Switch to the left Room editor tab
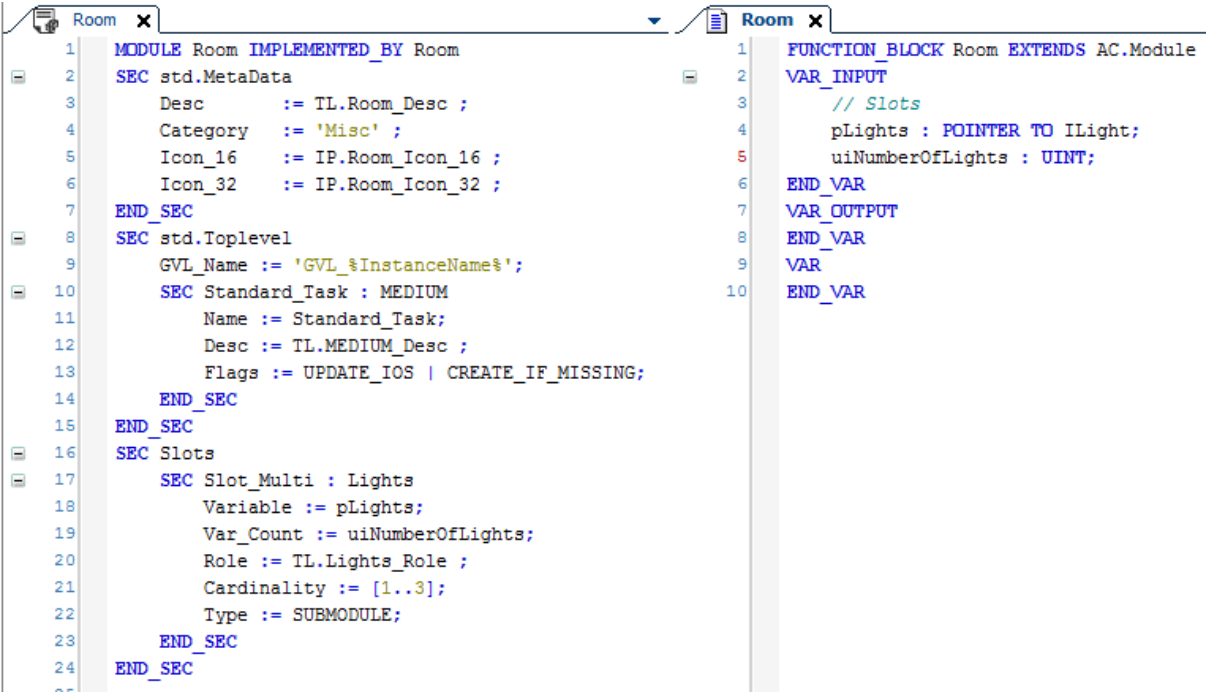The height and width of the screenshot is (693, 1207). click(94, 18)
